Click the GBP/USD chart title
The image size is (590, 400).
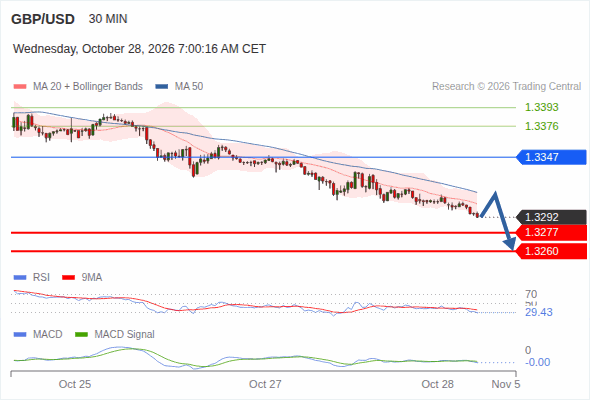click(43, 19)
